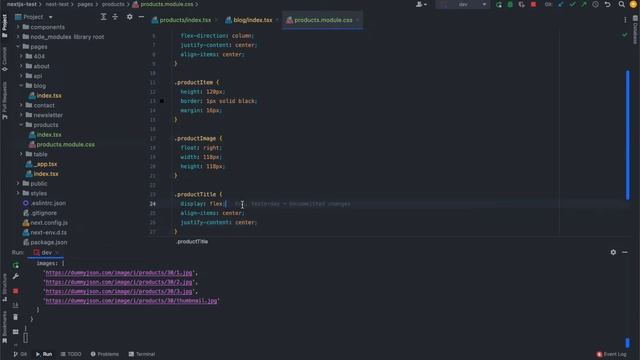Open the products/30/2.jpg link in console

[x=119, y=282]
